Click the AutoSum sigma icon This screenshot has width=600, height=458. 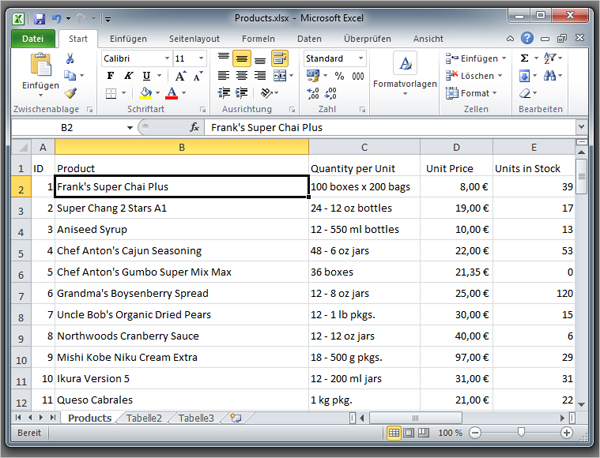tap(525, 59)
